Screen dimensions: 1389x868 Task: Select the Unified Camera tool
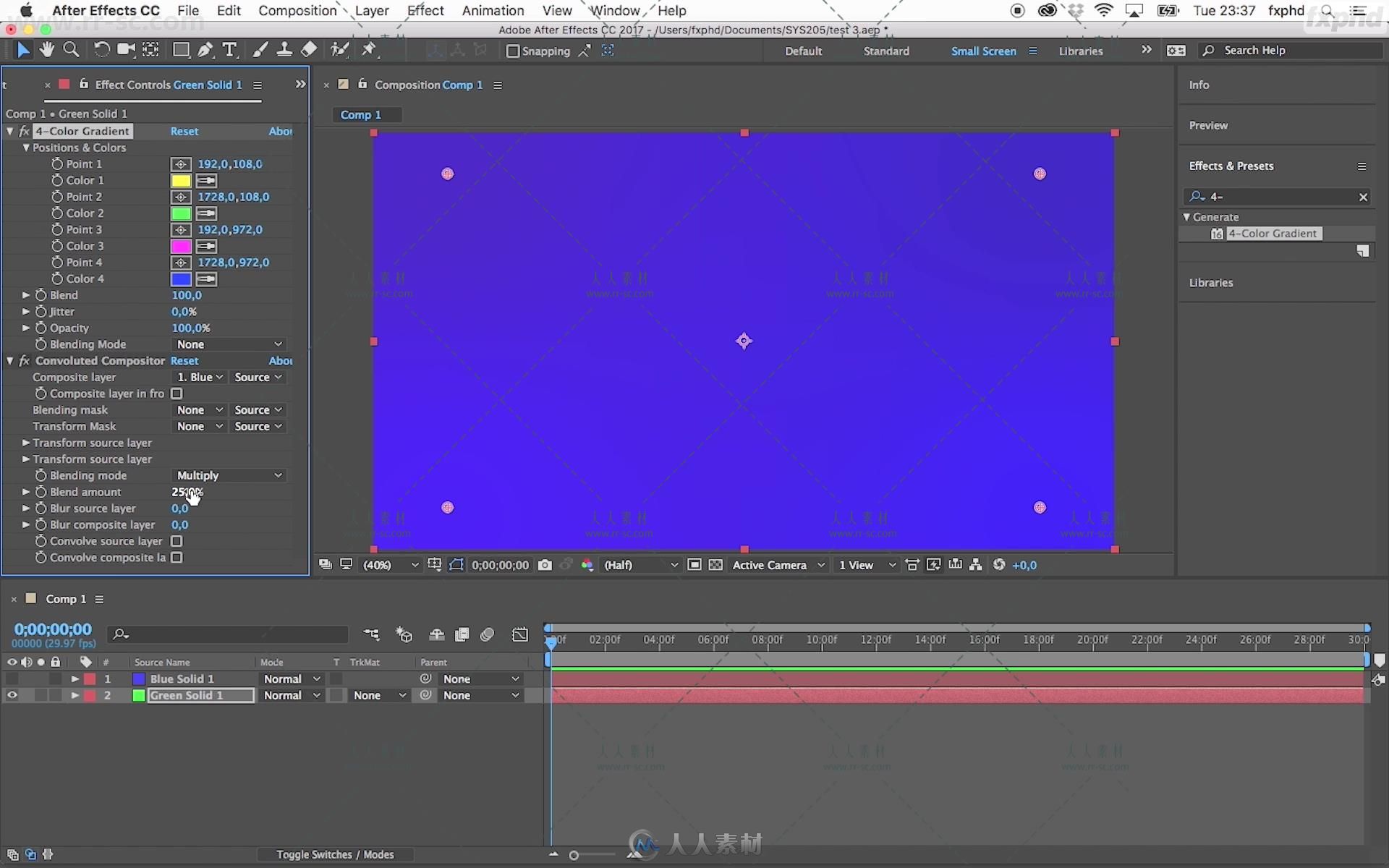pyautogui.click(x=127, y=50)
